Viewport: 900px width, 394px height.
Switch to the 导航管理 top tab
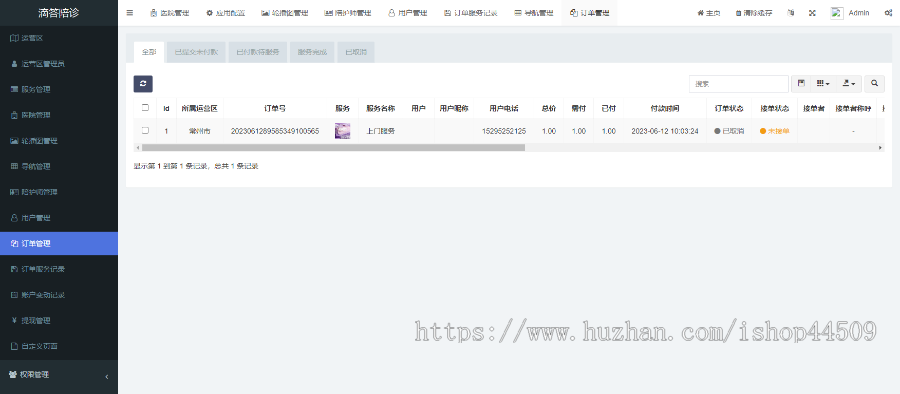click(533, 13)
